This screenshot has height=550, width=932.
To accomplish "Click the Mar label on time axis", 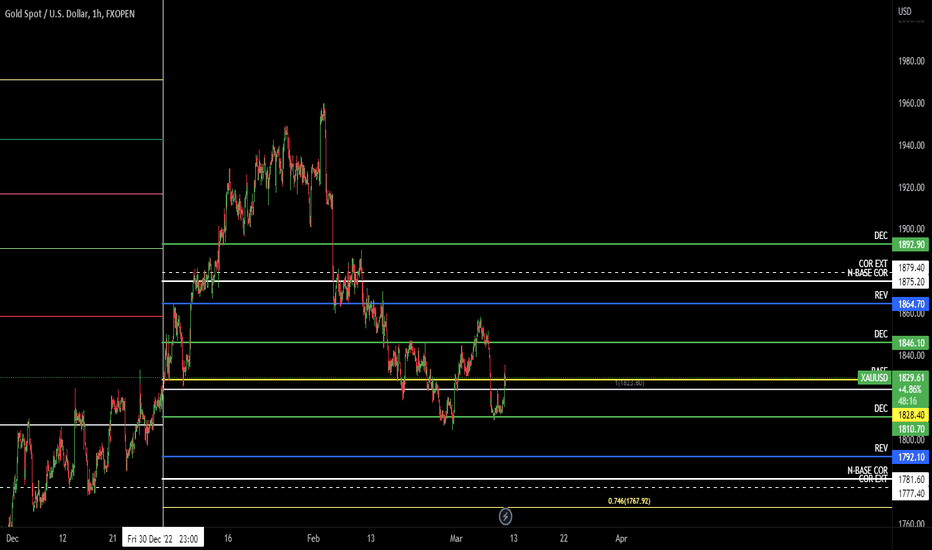I will coord(456,539).
